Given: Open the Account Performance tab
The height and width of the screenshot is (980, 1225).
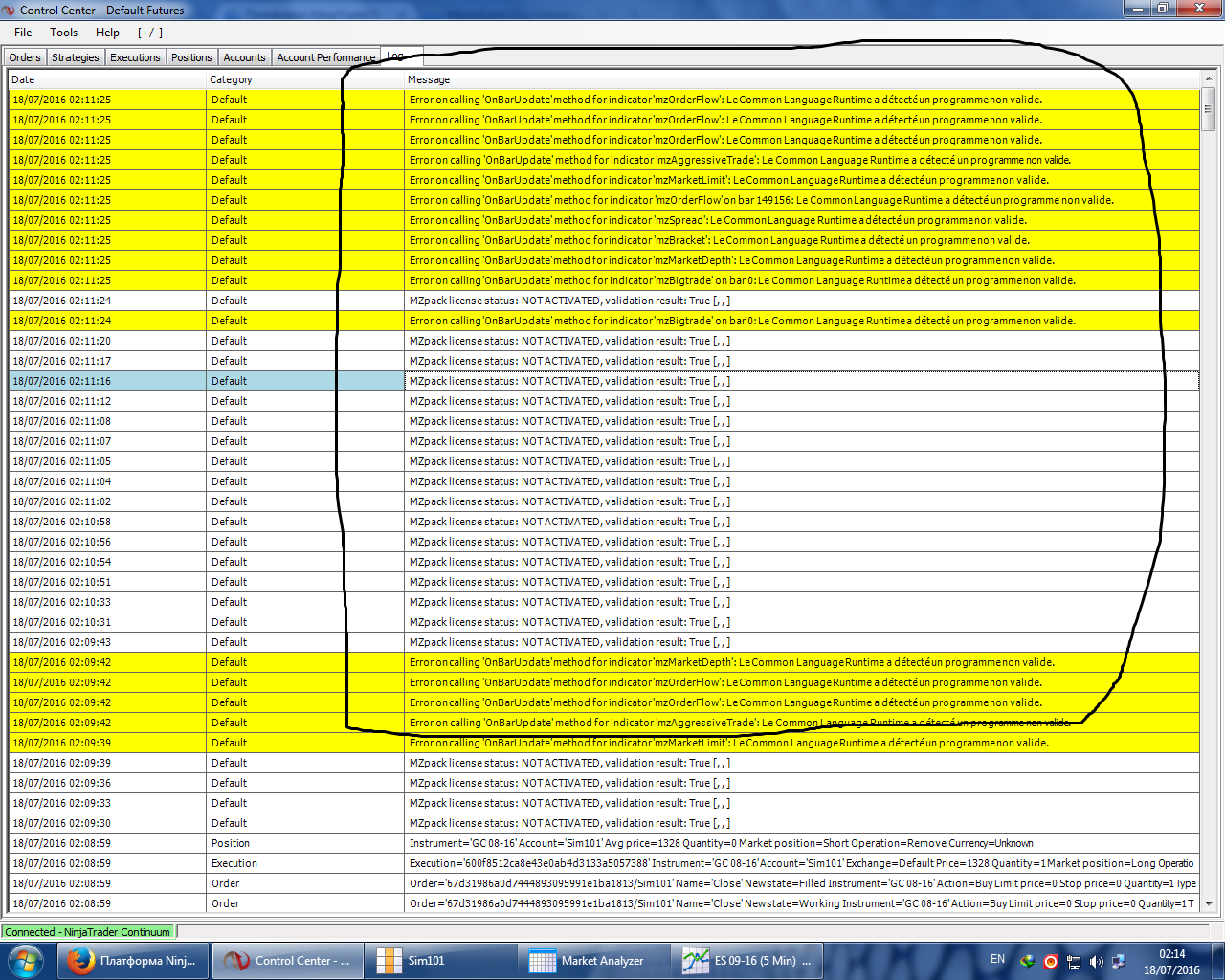Looking at the screenshot, I should 325,57.
